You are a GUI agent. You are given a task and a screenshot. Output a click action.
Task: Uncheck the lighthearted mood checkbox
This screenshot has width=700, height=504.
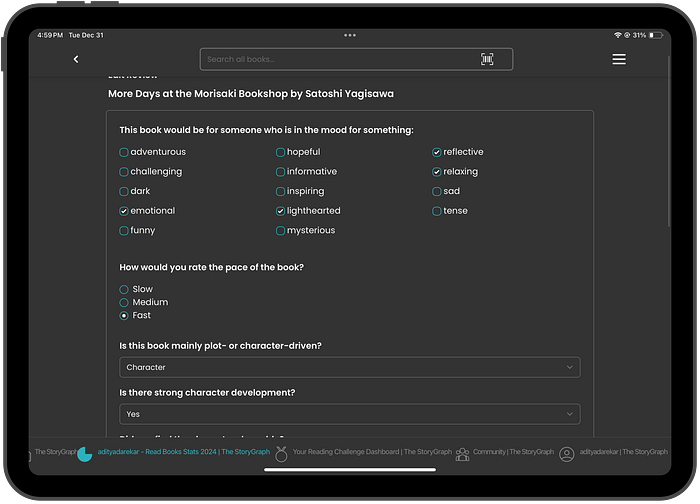280,211
